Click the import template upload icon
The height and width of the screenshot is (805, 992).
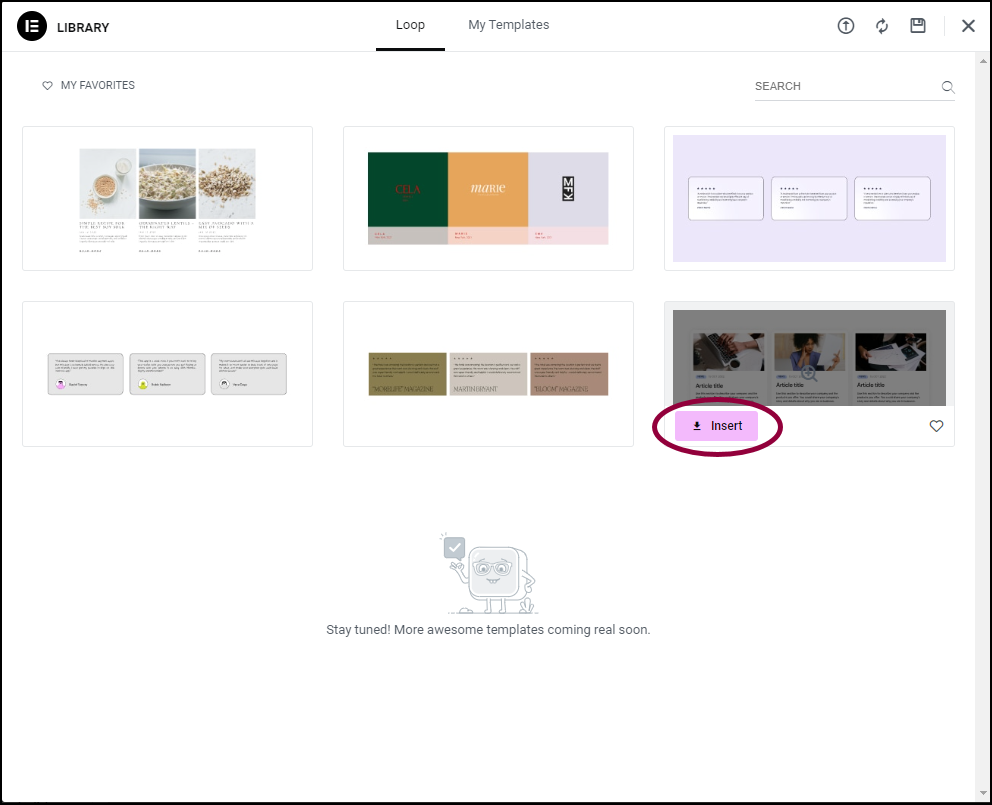tap(846, 26)
